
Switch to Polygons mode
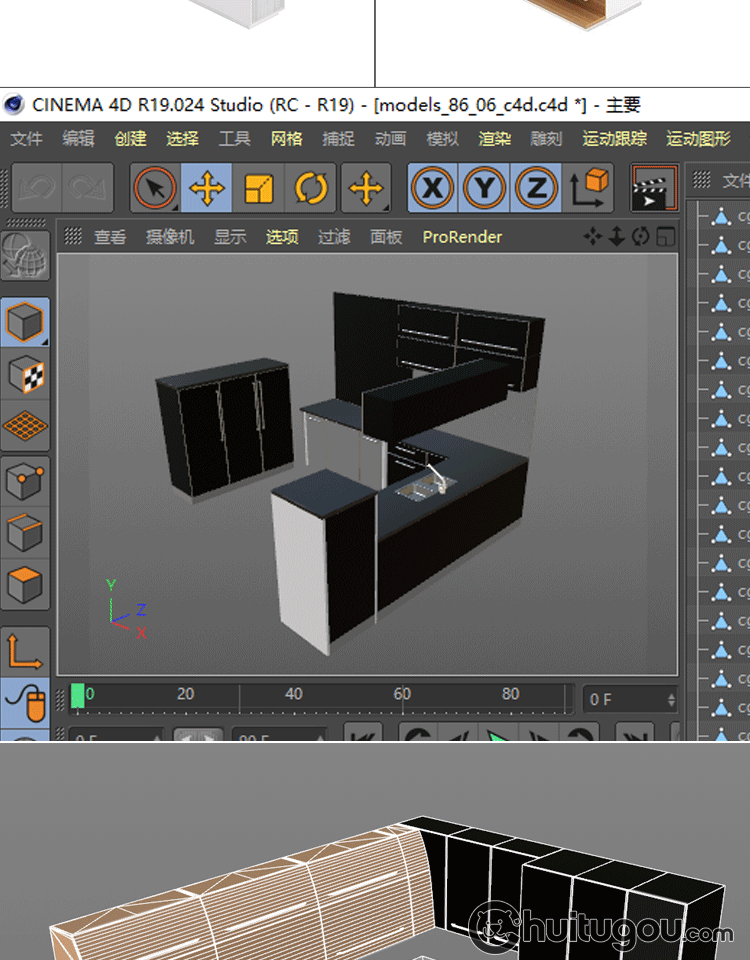[25, 583]
